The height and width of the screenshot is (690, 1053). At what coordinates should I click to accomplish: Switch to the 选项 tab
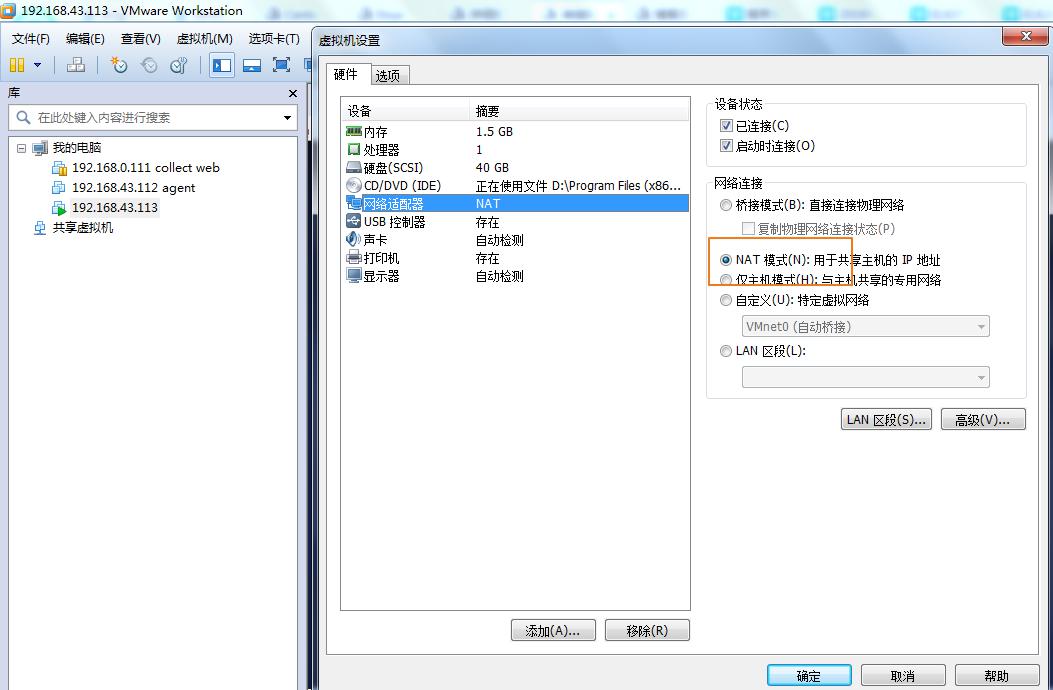click(388, 76)
